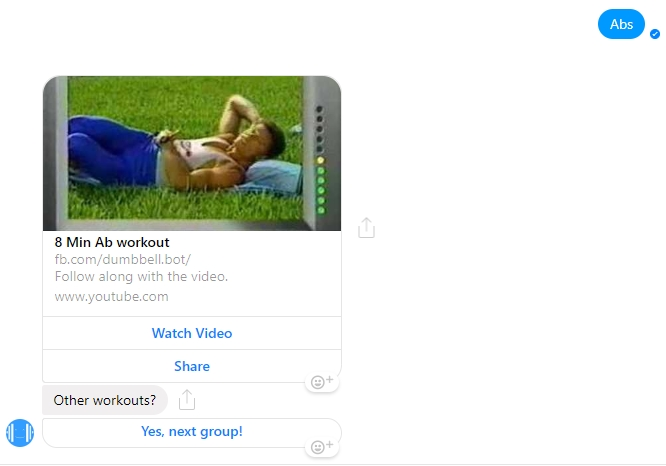Click share icon next to 'Other workouts?' message
The width and height of the screenshot is (666, 466).
pos(187,400)
